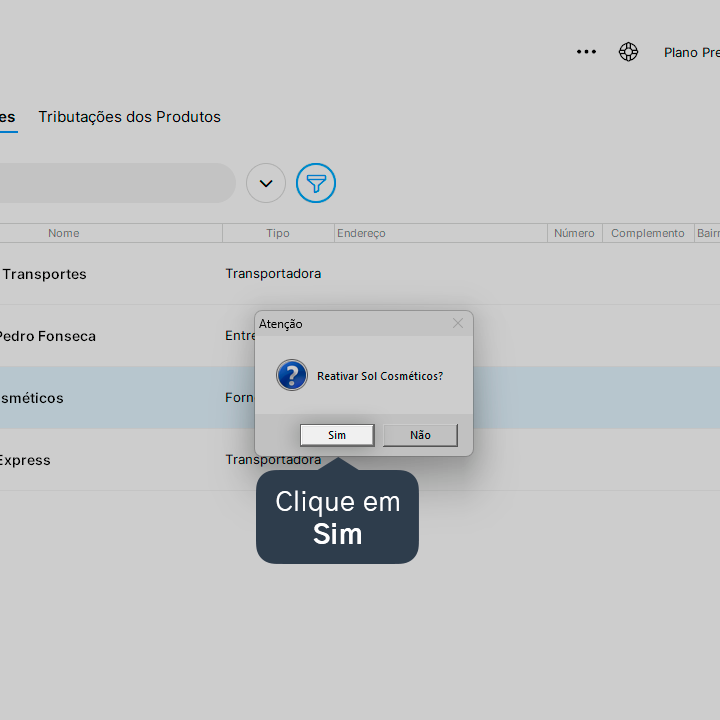
Task: Select the Express row name
Action: point(25,460)
